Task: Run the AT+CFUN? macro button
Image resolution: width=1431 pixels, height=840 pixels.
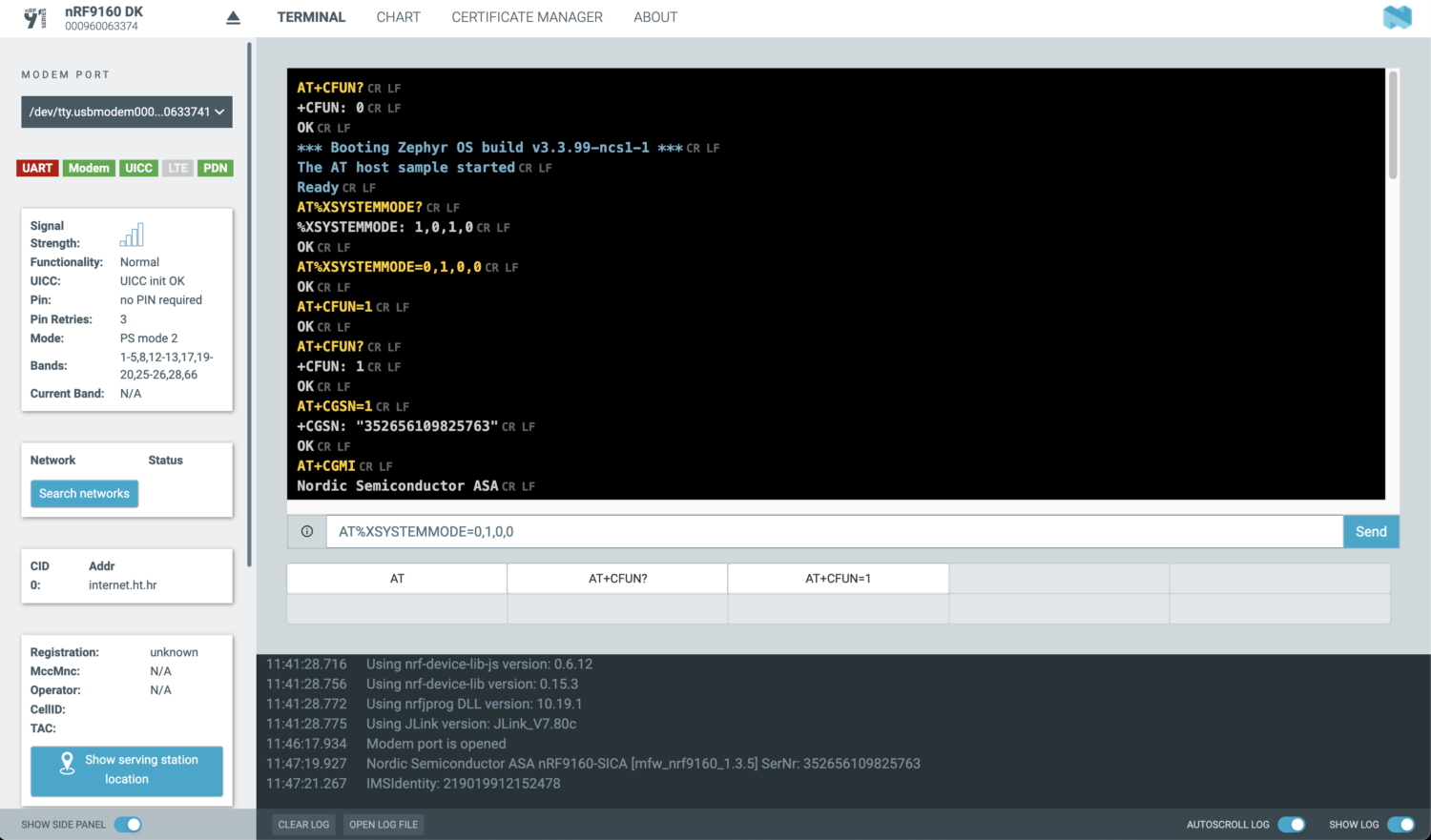Action: (617, 579)
